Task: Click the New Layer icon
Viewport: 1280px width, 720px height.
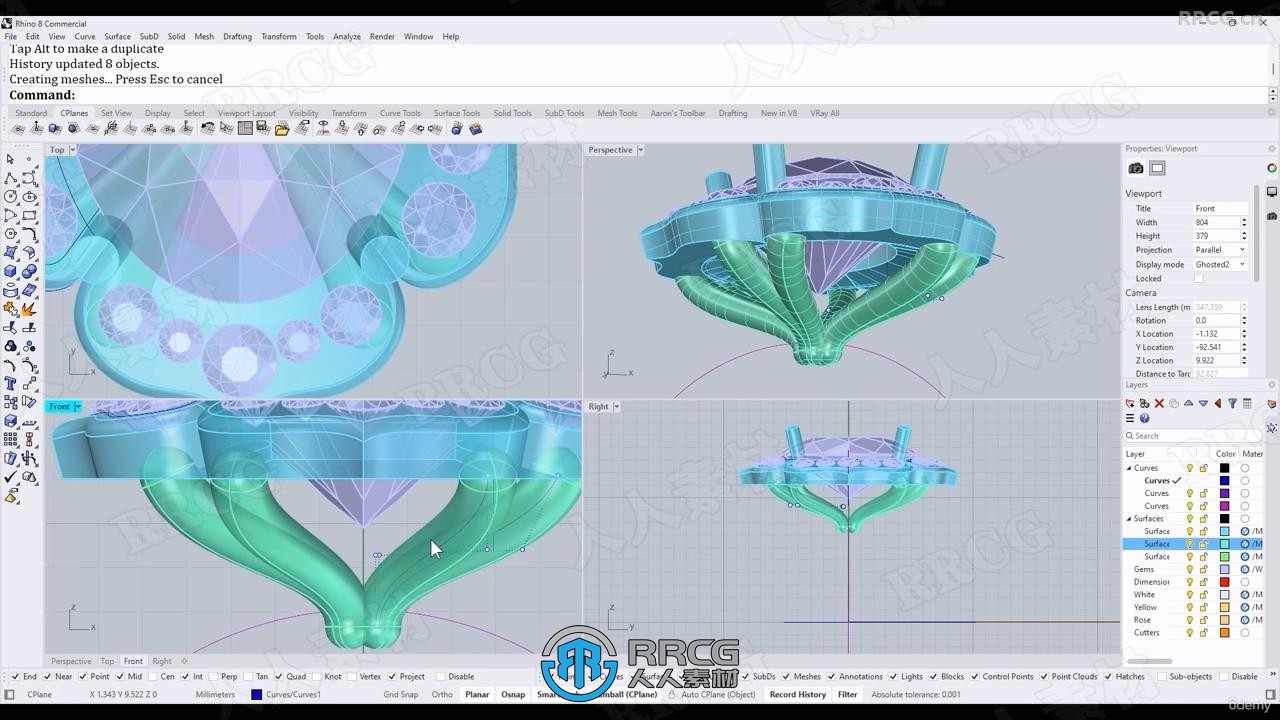Action: 1130,403
